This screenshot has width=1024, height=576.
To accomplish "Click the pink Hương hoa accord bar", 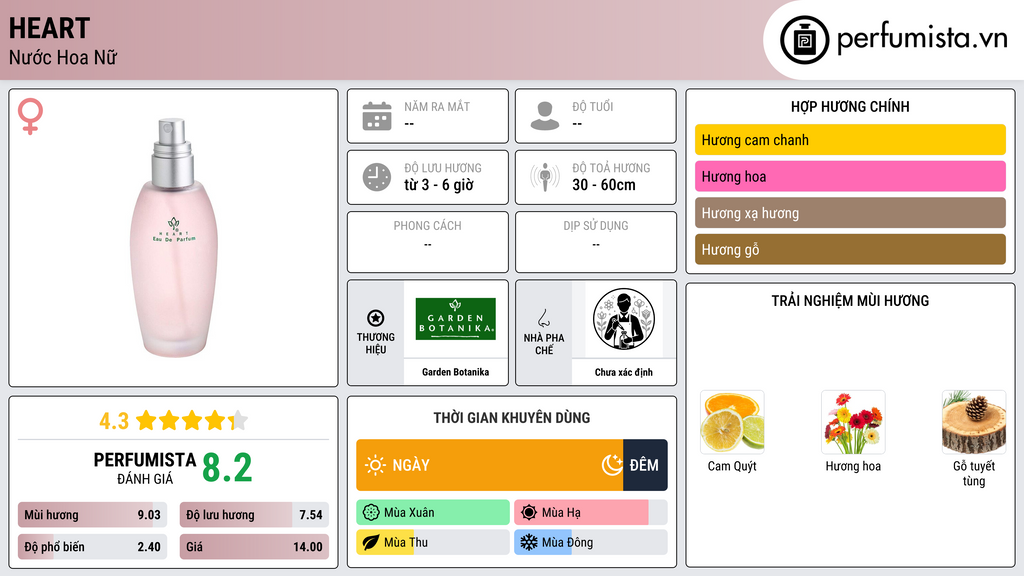I will click(x=850, y=176).
